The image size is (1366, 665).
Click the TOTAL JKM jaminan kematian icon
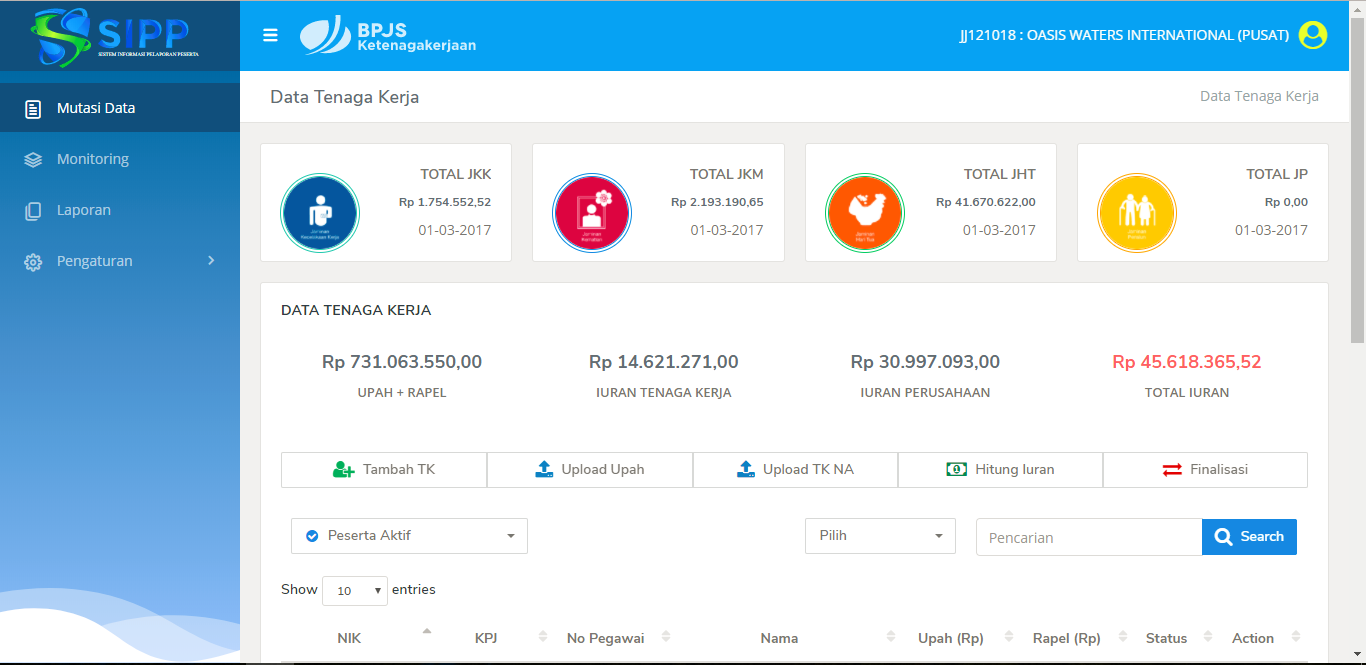pyautogui.click(x=592, y=212)
